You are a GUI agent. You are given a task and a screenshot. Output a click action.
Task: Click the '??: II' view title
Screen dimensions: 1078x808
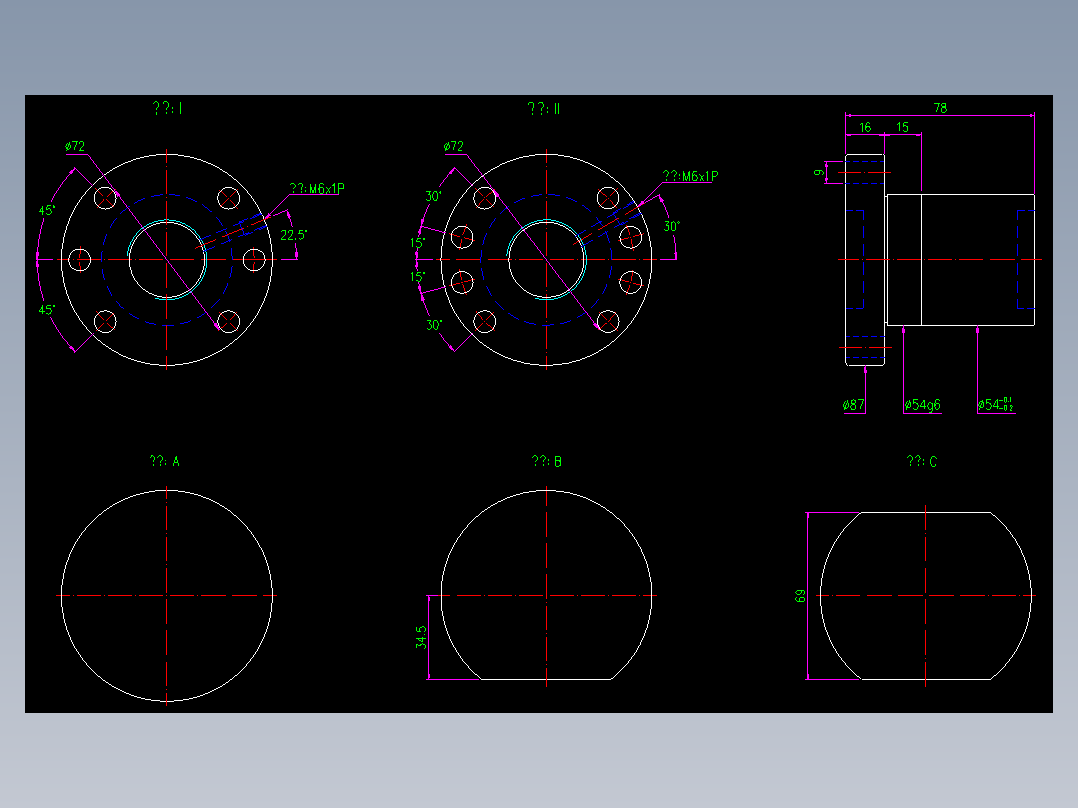click(544, 109)
